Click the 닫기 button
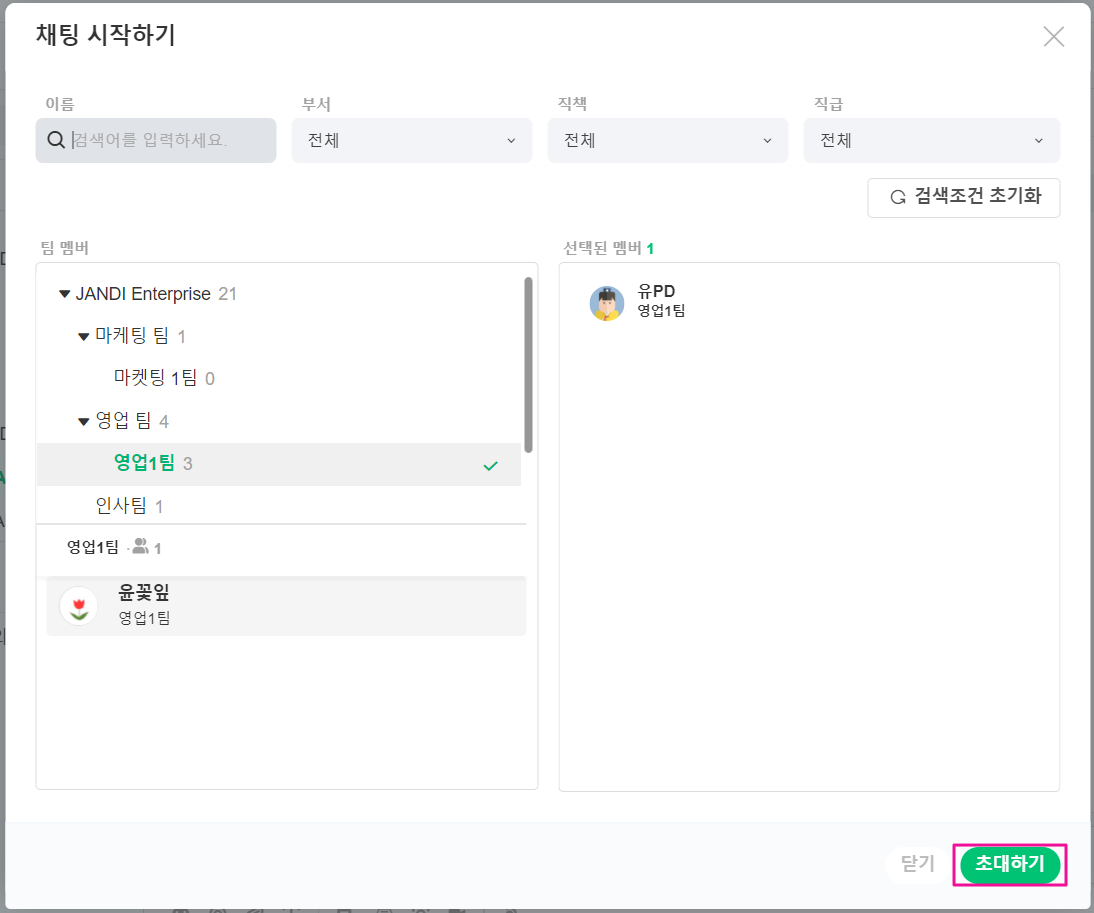The width and height of the screenshot is (1094, 913). coord(917,864)
